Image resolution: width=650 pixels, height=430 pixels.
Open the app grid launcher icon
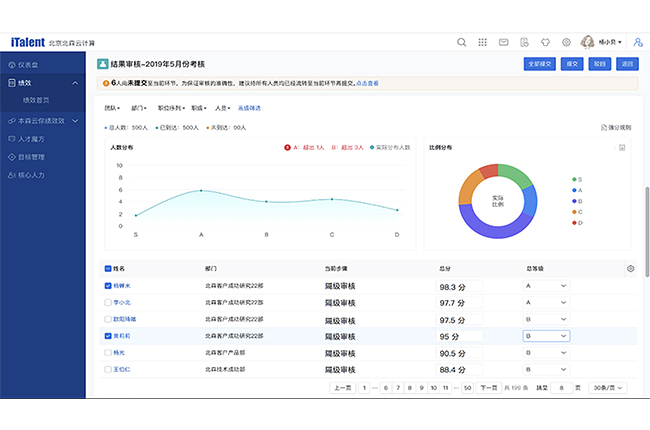coord(483,42)
